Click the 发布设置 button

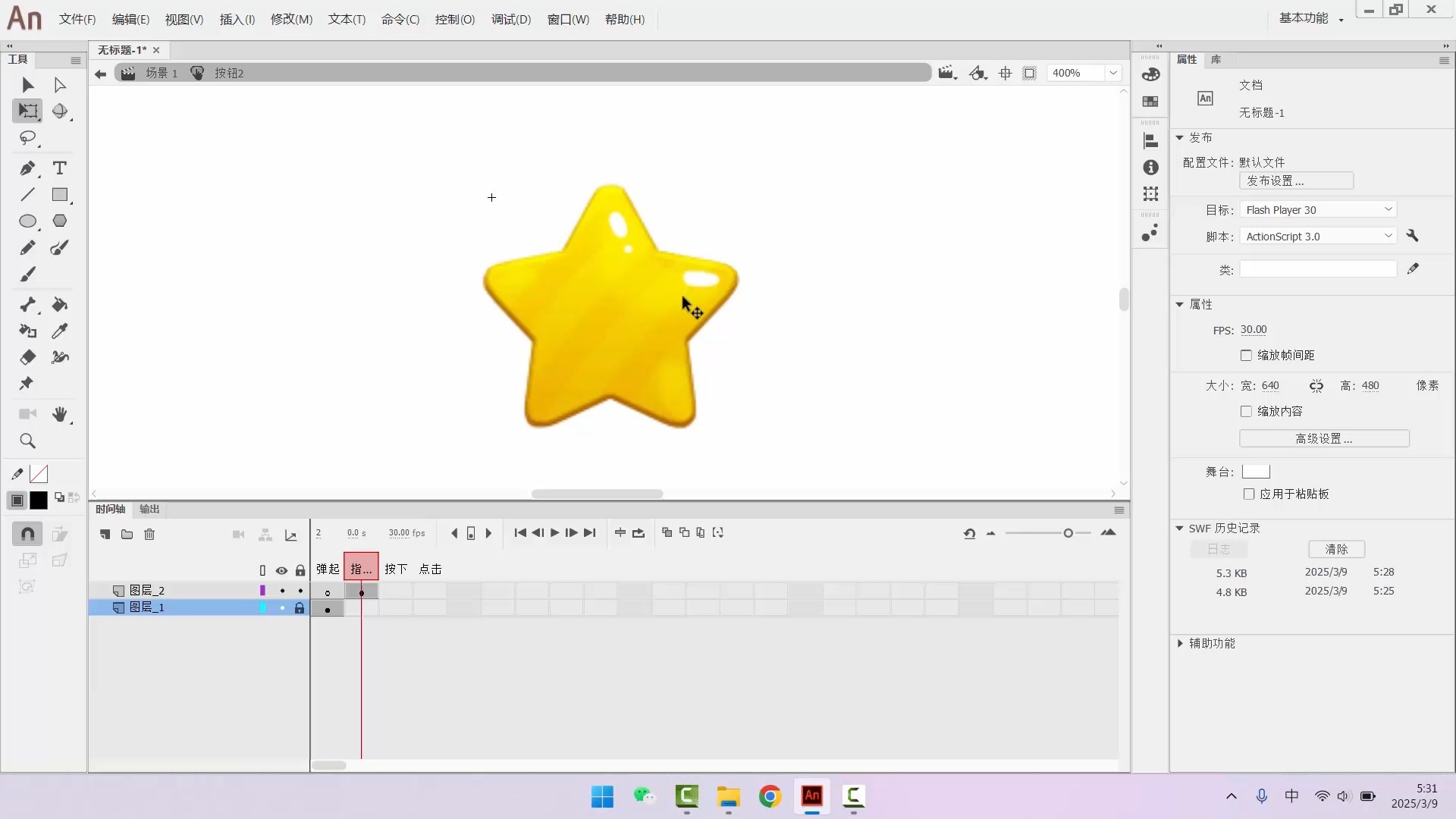pos(1296,181)
